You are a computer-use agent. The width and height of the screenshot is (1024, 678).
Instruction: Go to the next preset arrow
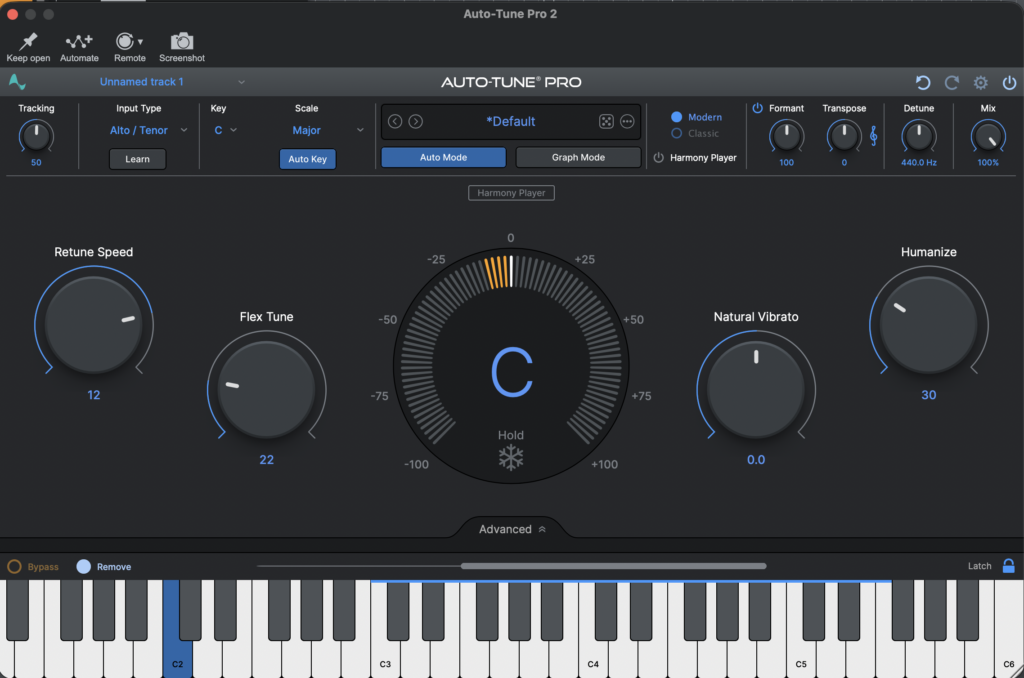[415, 121]
